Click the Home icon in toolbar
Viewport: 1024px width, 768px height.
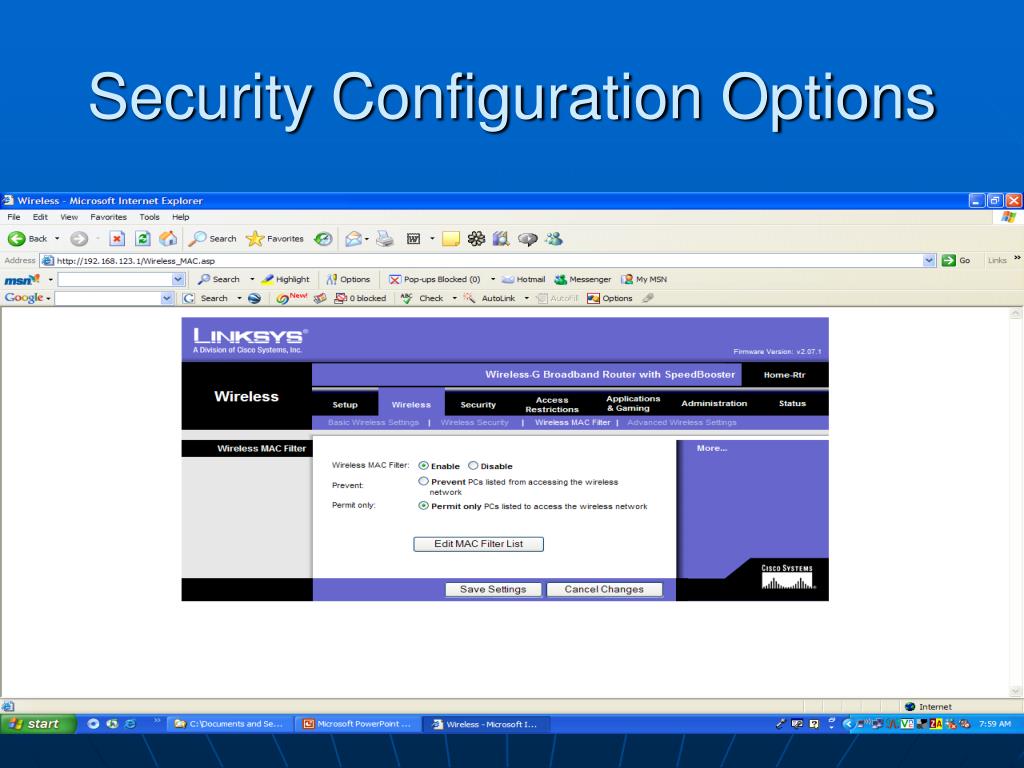pos(168,239)
